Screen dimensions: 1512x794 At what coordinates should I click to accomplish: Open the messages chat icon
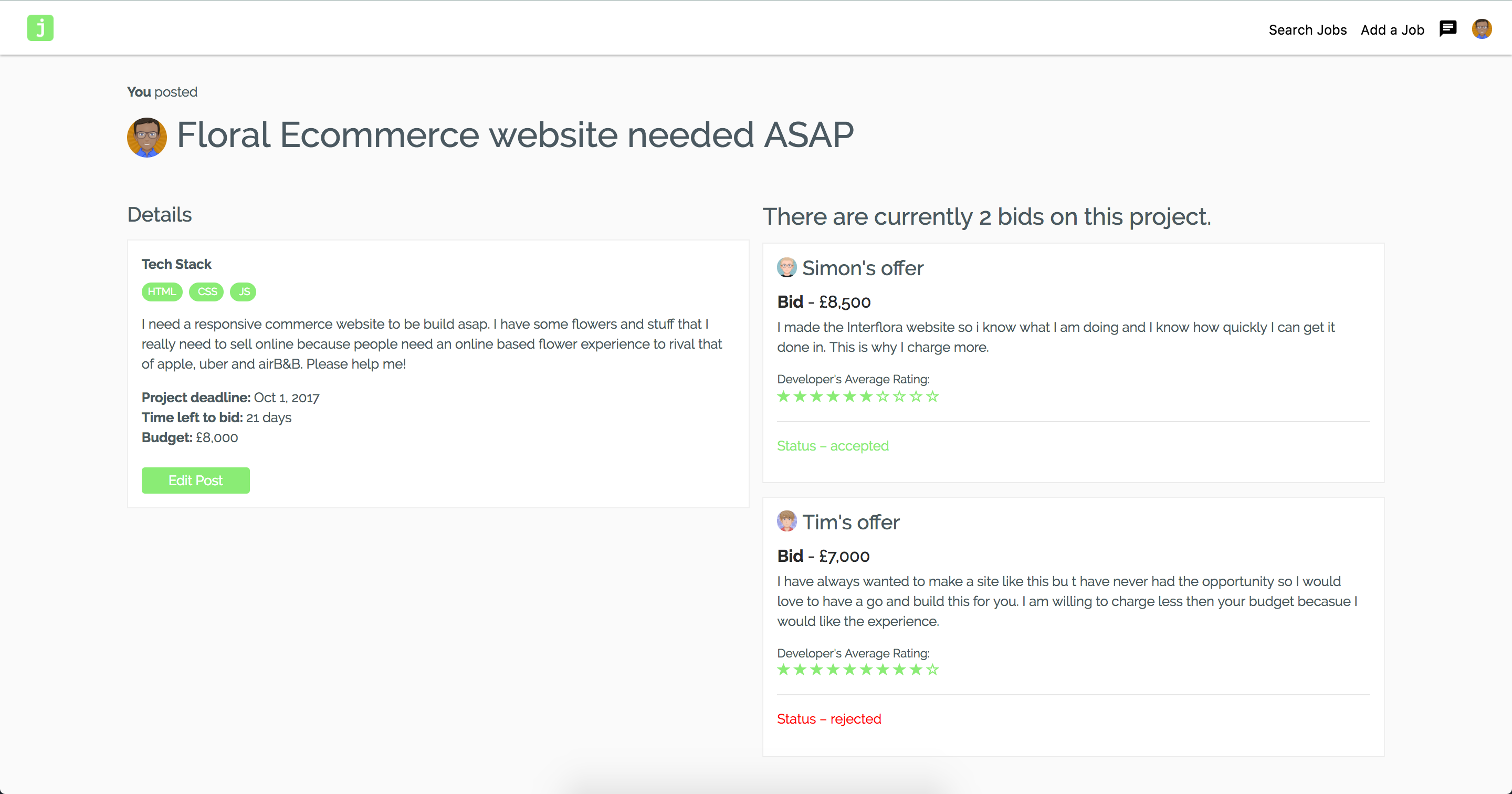[x=1447, y=29]
